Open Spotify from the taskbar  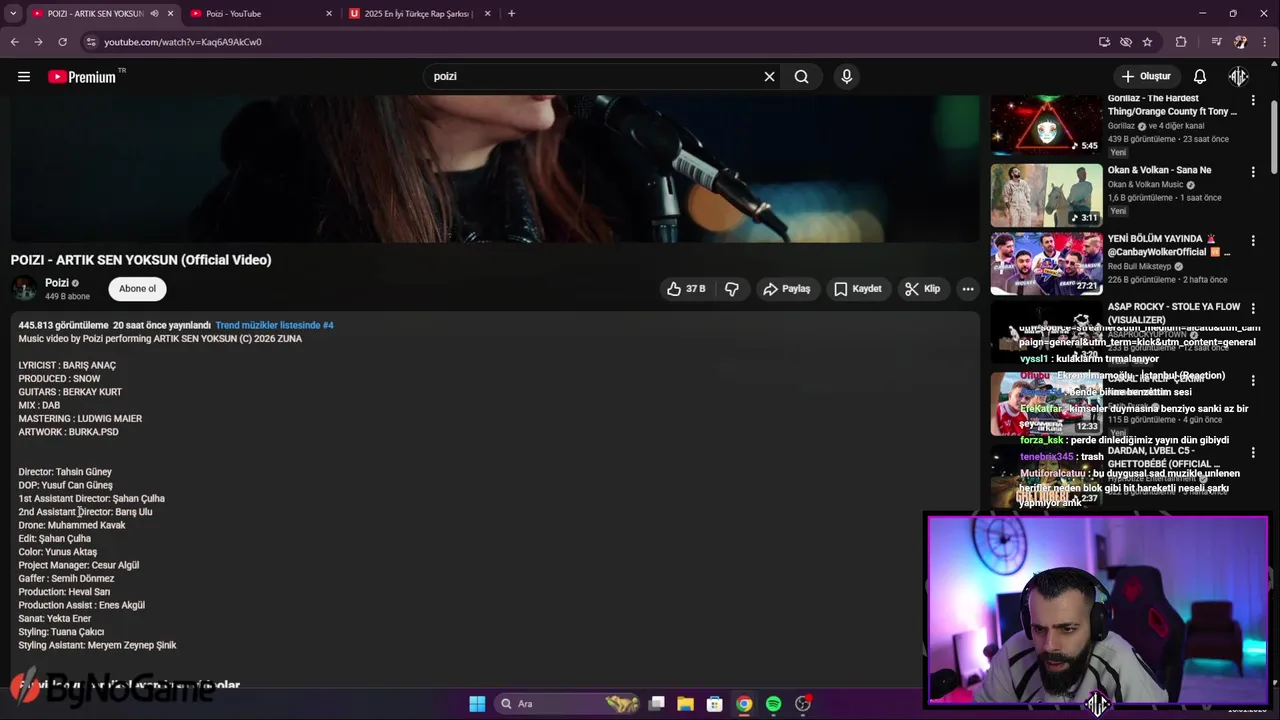[x=774, y=704]
